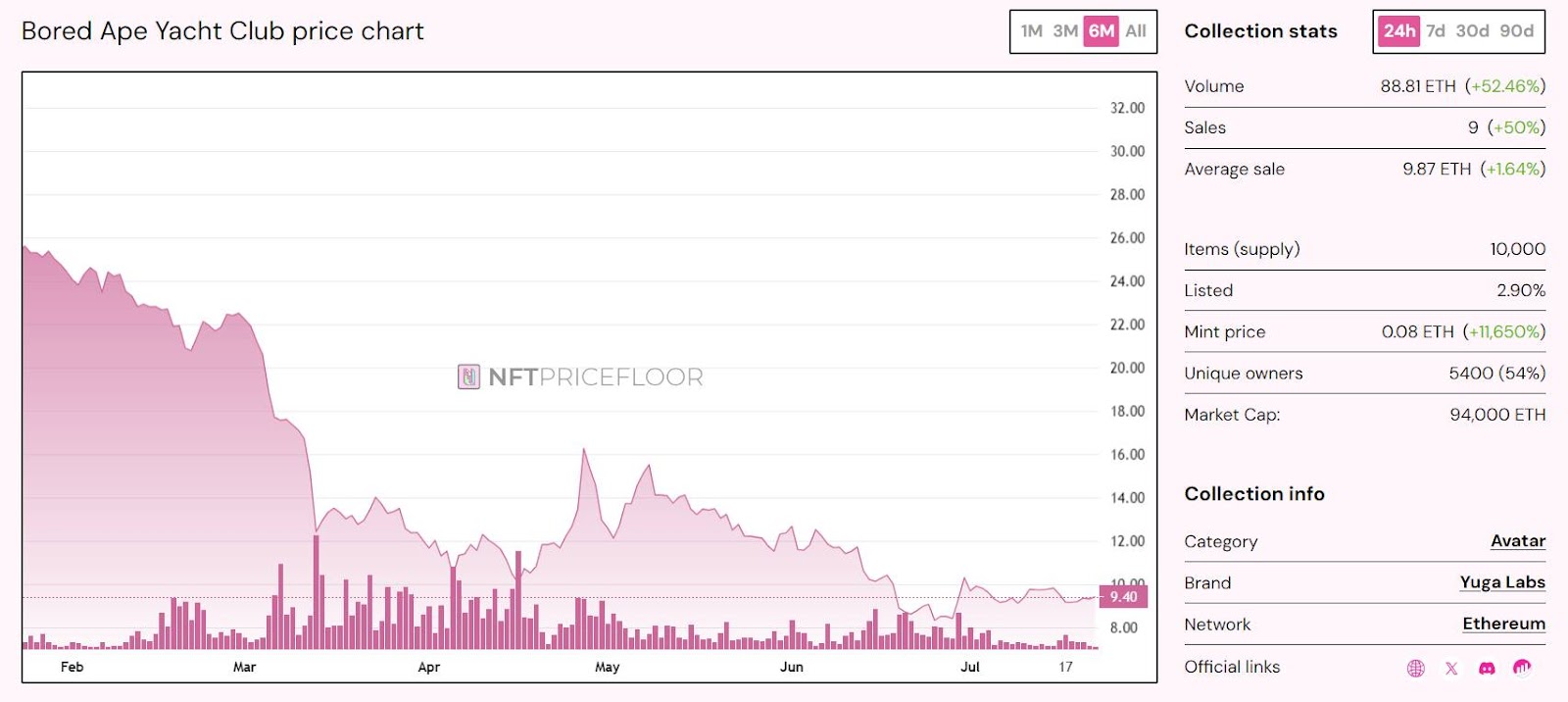Click the Unique owners value 5400 (54%)
The height and width of the screenshot is (702, 1568).
pos(1497,373)
